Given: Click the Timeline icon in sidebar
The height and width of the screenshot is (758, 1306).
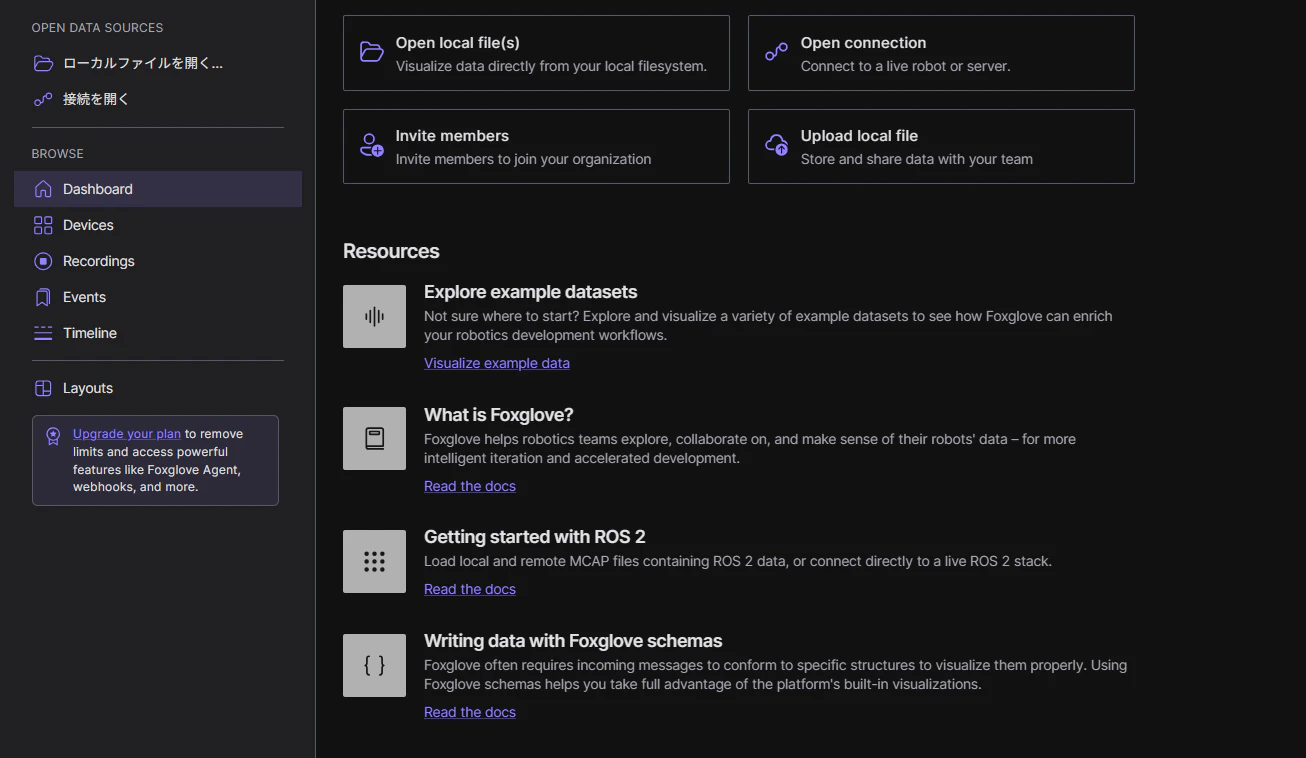Looking at the screenshot, I should point(43,333).
